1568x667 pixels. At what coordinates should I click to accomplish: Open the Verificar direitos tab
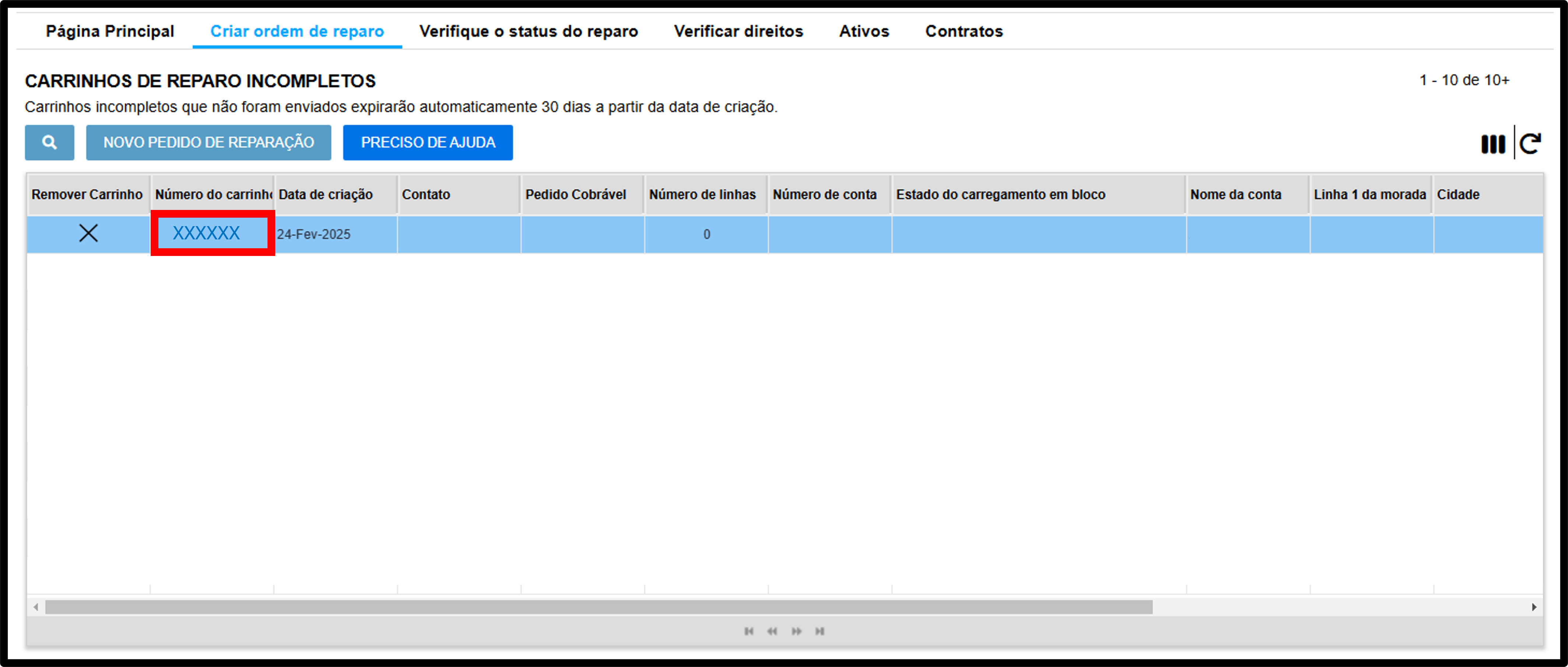738,31
